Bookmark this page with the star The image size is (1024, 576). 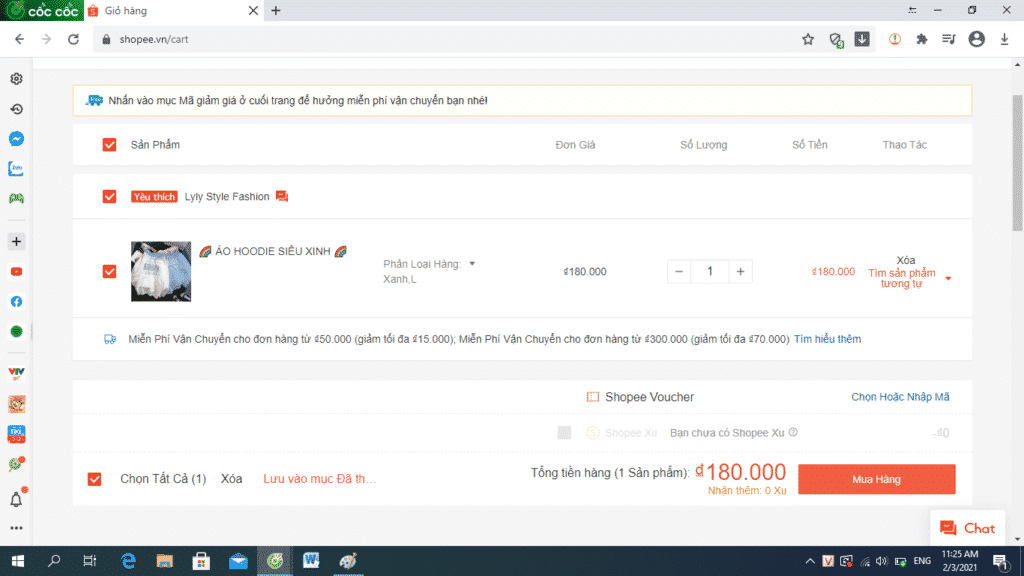click(x=808, y=39)
